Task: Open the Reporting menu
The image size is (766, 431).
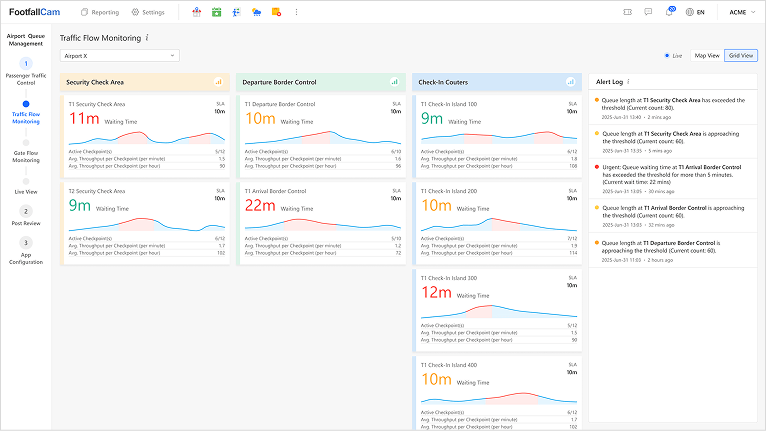Action: (x=100, y=12)
